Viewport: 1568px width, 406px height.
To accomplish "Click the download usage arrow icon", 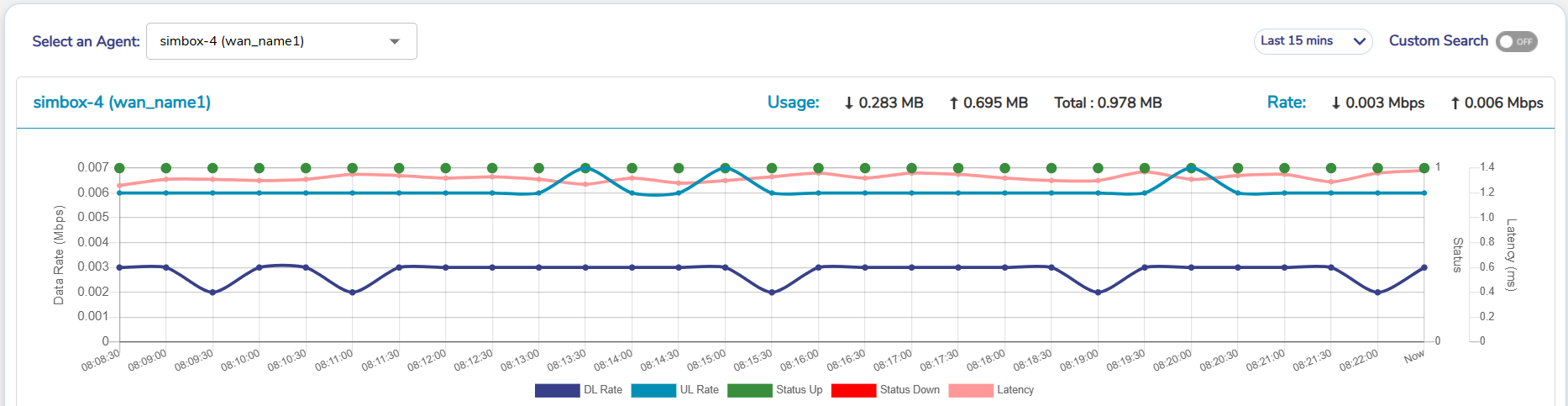I will tap(849, 103).
